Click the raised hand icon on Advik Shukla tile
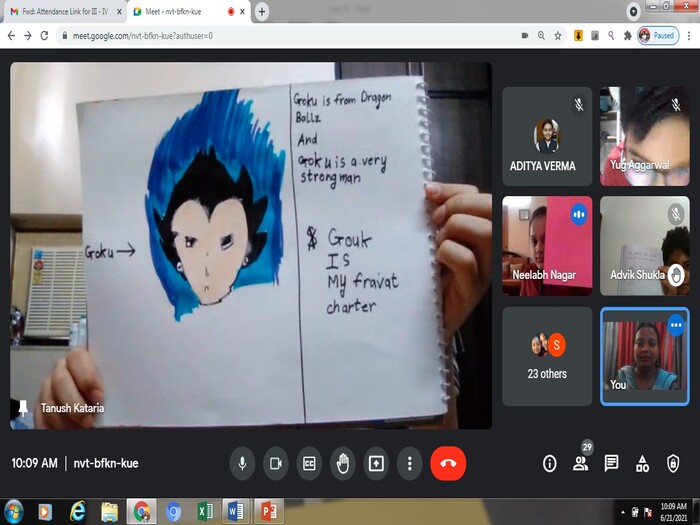This screenshot has width=700, height=525. pos(676,275)
